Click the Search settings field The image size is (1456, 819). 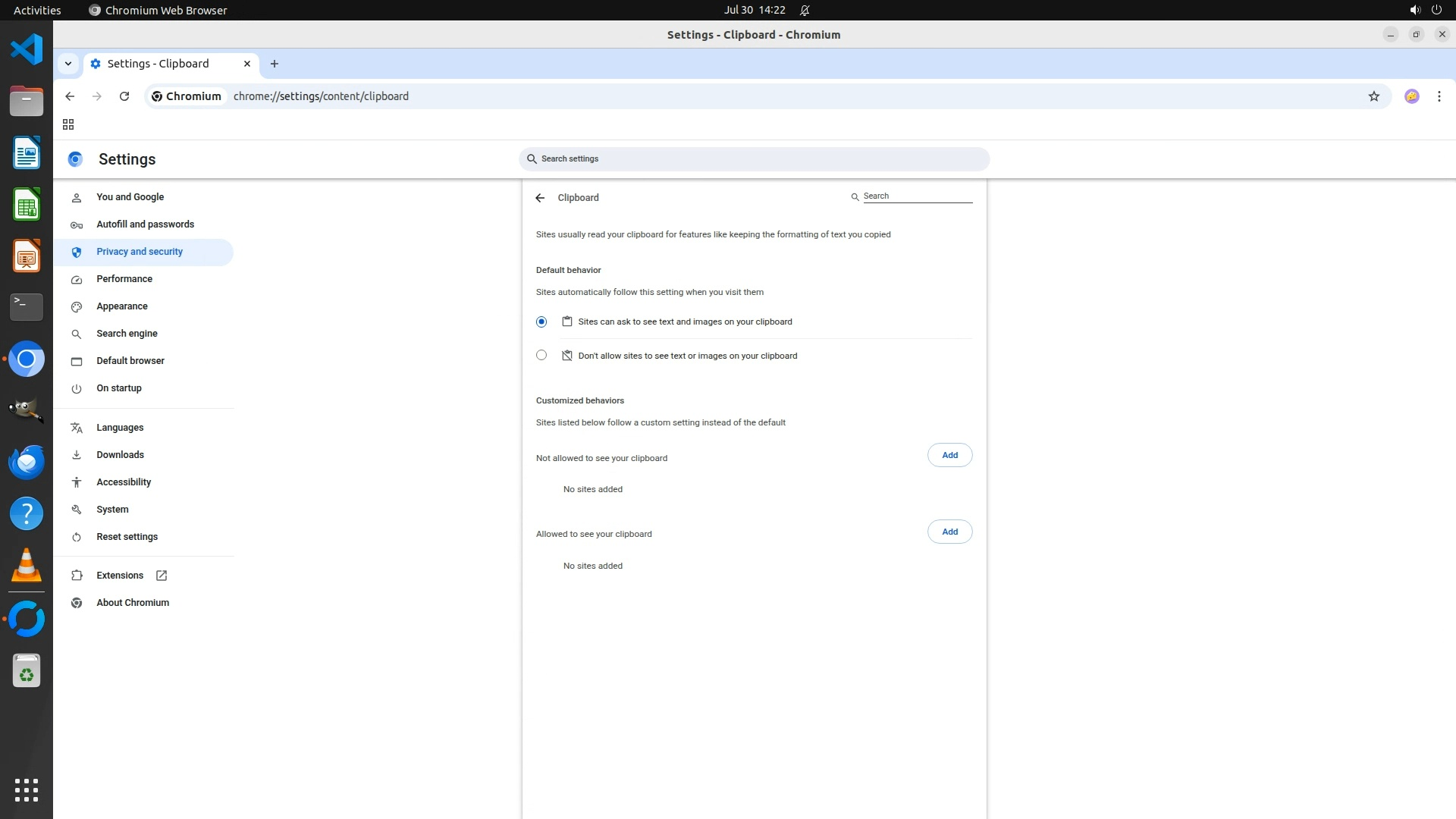(754, 159)
